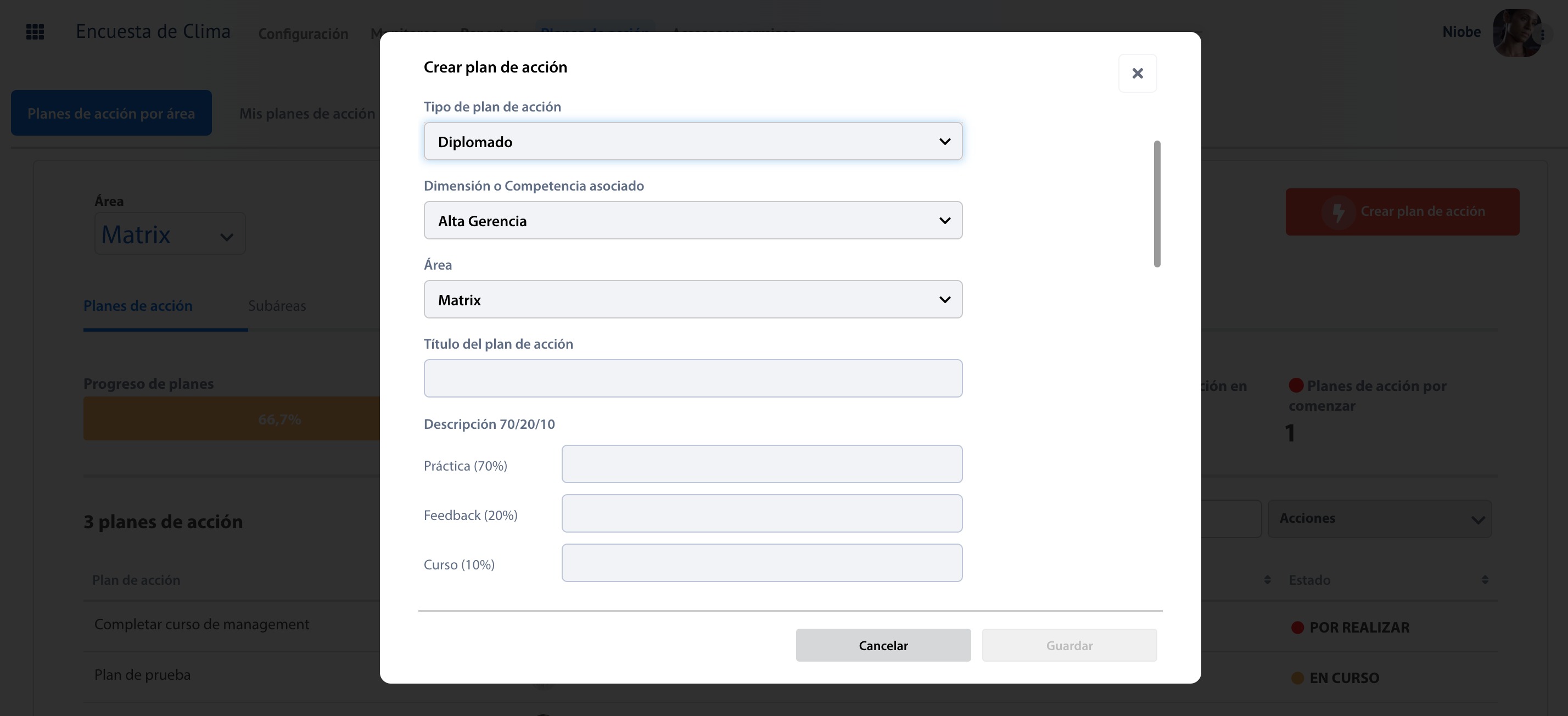Image resolution: width=1568 pixels, height=716 pixels.
Task: Open the kebab menu next to avatar
Action: click(1543, 34)
